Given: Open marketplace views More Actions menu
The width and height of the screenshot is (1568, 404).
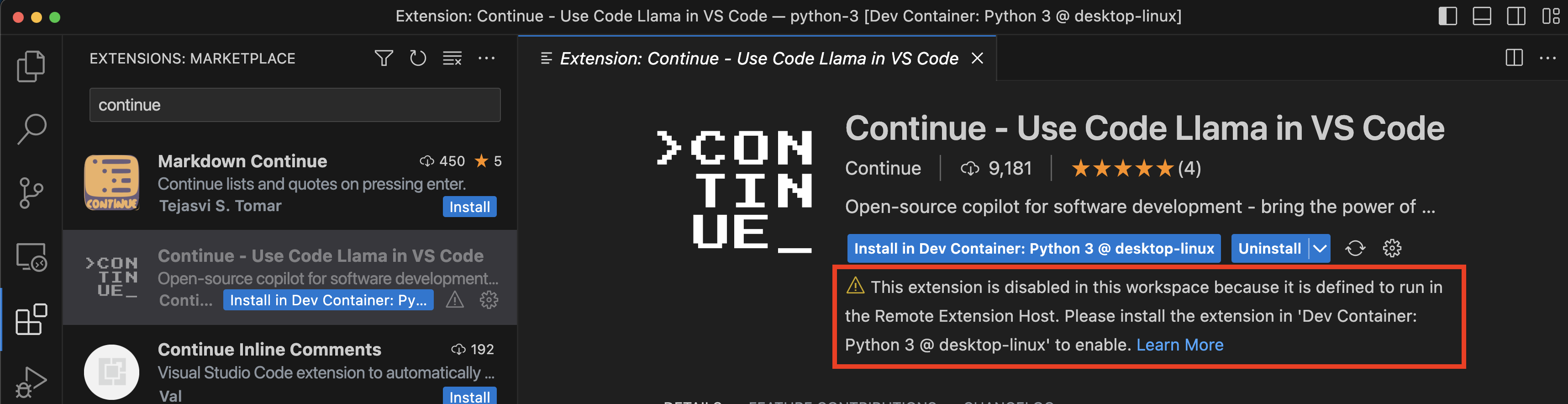Looking at the screenshot, I should click(486, 58).
